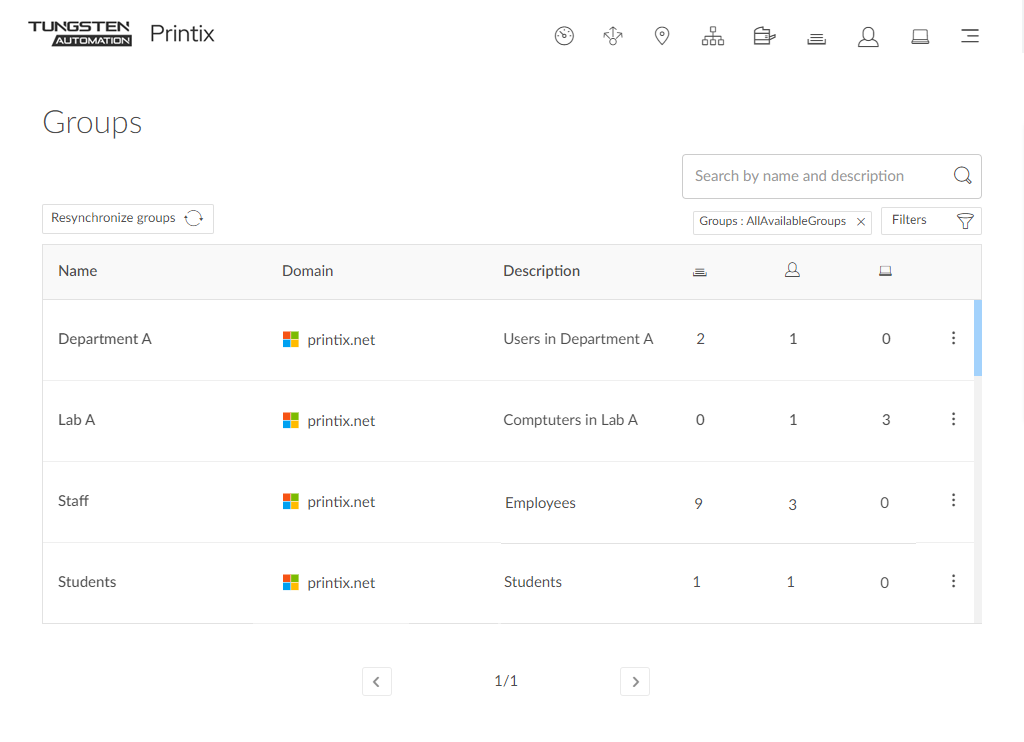
Task: Click the Resynchronize groups button
Action: (x=128, y=219)
